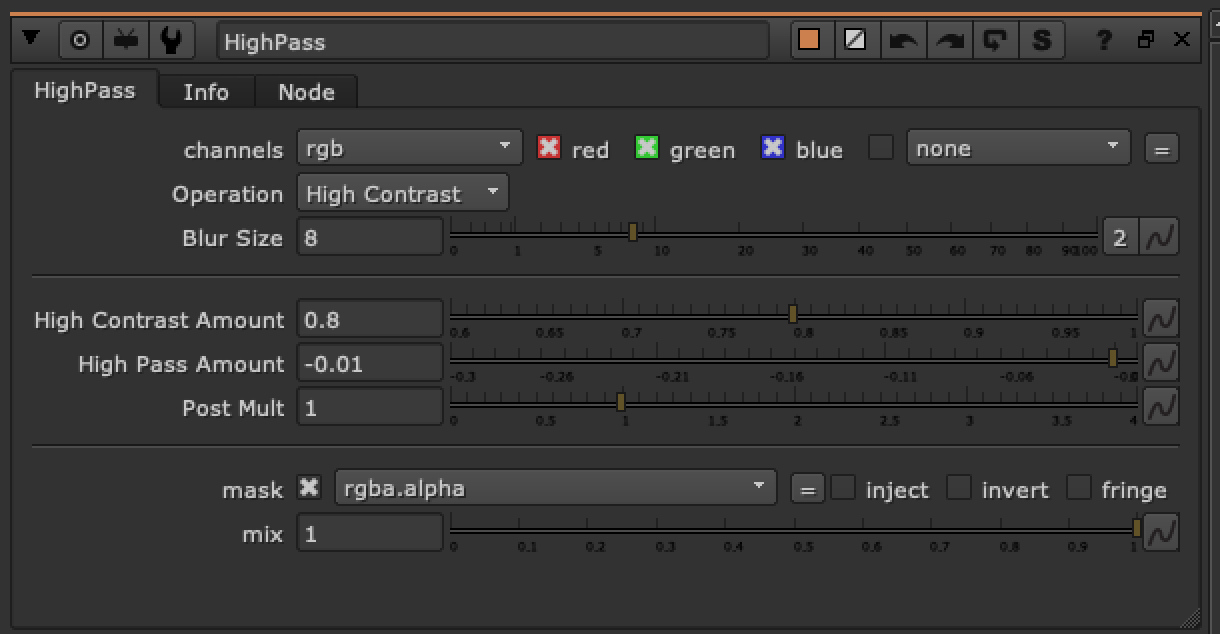This screenshot has width=1220, height=634.
Task: Open the Info tab
Action: coord(206,91)
